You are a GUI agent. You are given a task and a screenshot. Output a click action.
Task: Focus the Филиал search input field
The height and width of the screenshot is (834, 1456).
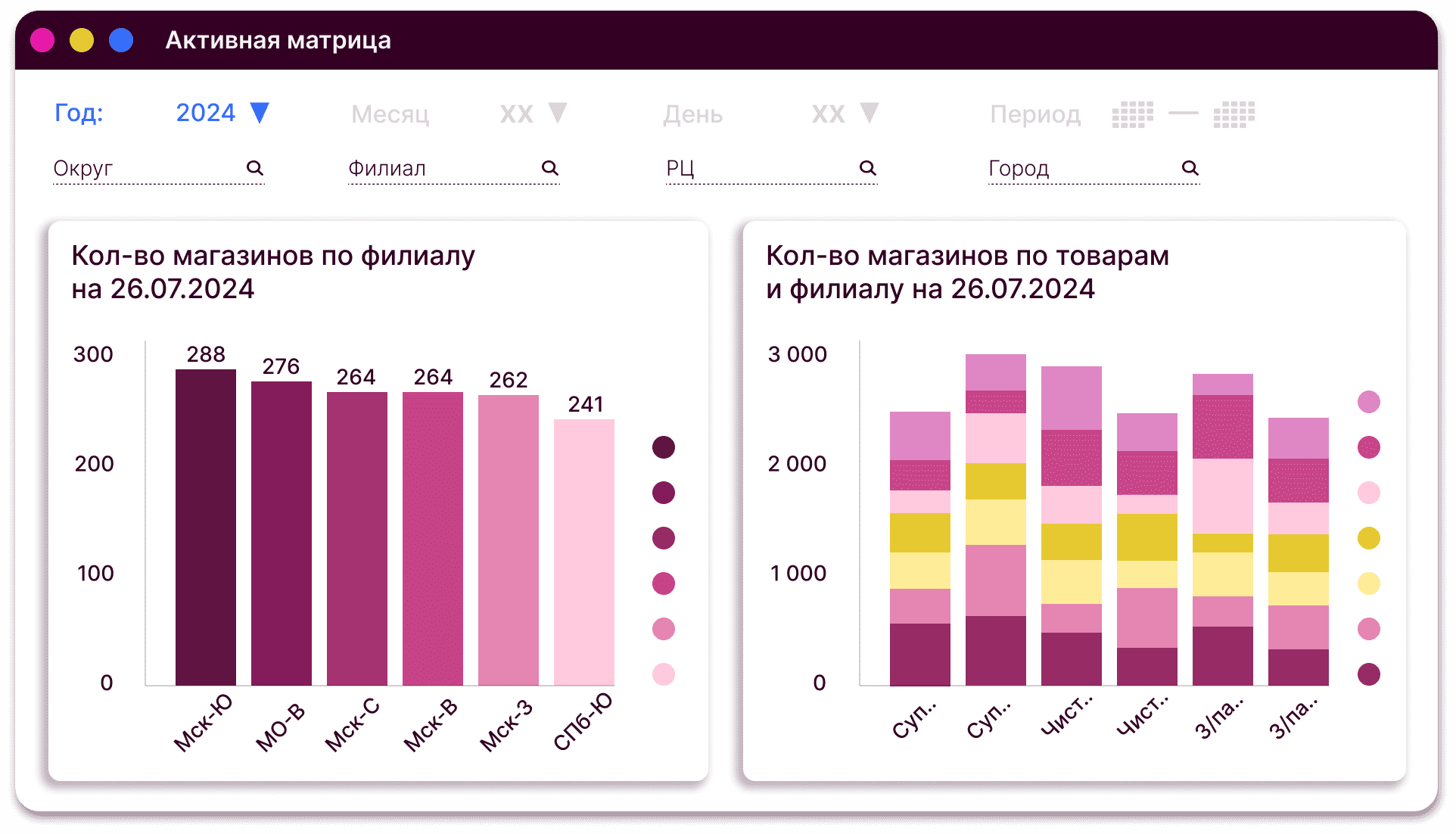point(439,168)
